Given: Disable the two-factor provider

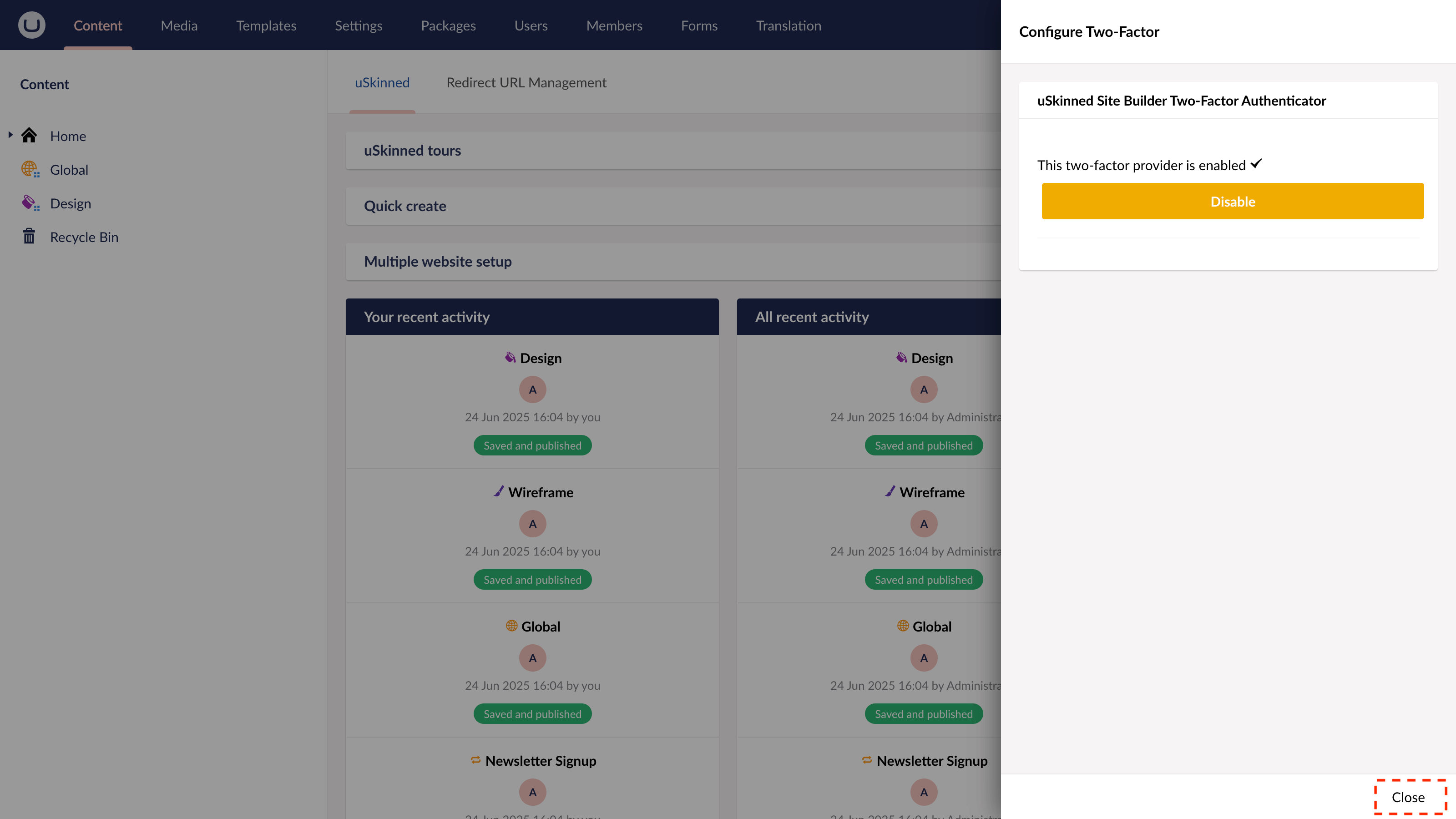Looking at the screenshot, I should pyautogui.click(x=1233, y=201).
